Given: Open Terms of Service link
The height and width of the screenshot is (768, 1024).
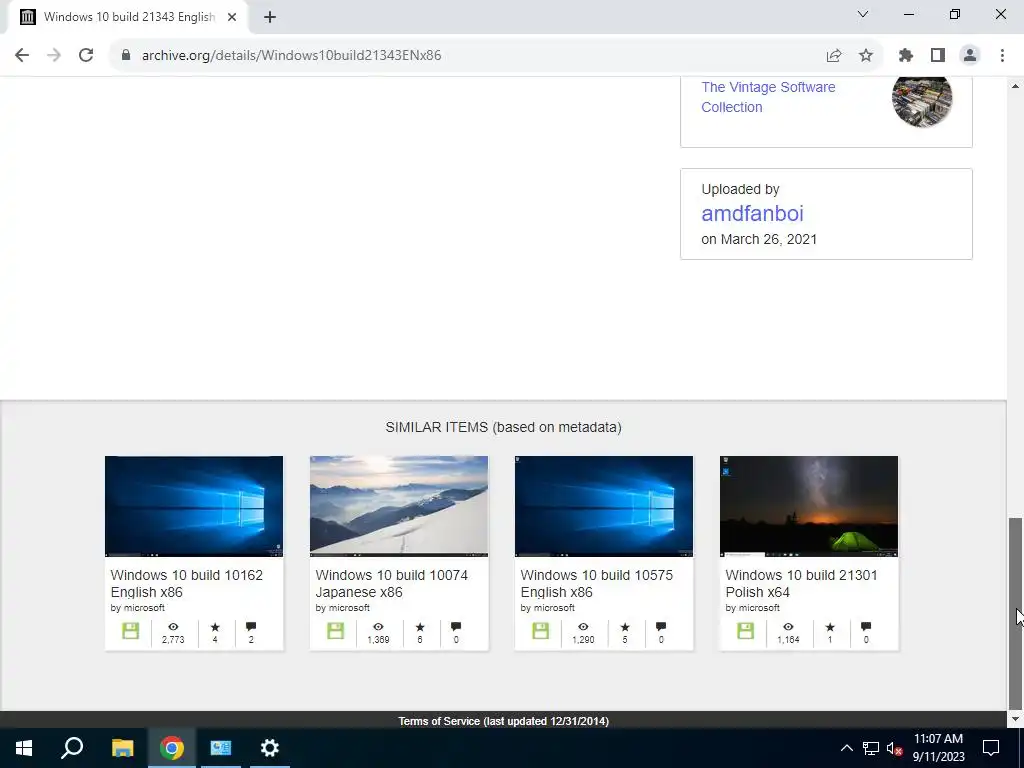Looking at the screenshot, I should pos(504,721).
